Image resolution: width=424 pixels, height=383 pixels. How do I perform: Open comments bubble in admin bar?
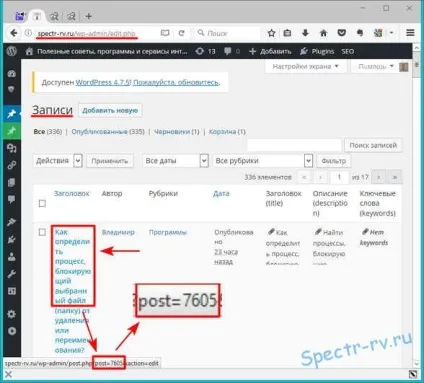click(x=232, y=51)
